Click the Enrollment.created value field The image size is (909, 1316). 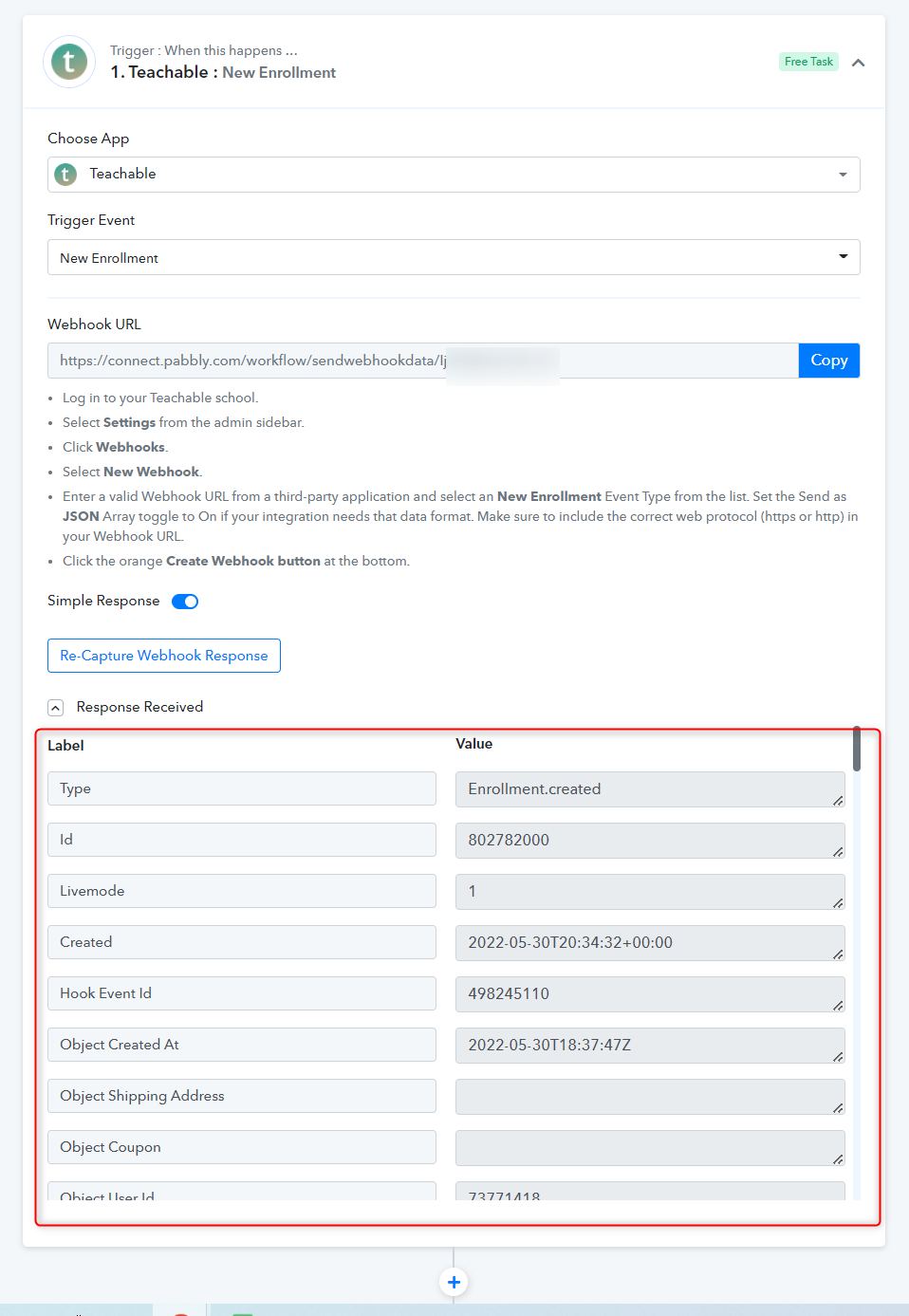tap(650, 789)
